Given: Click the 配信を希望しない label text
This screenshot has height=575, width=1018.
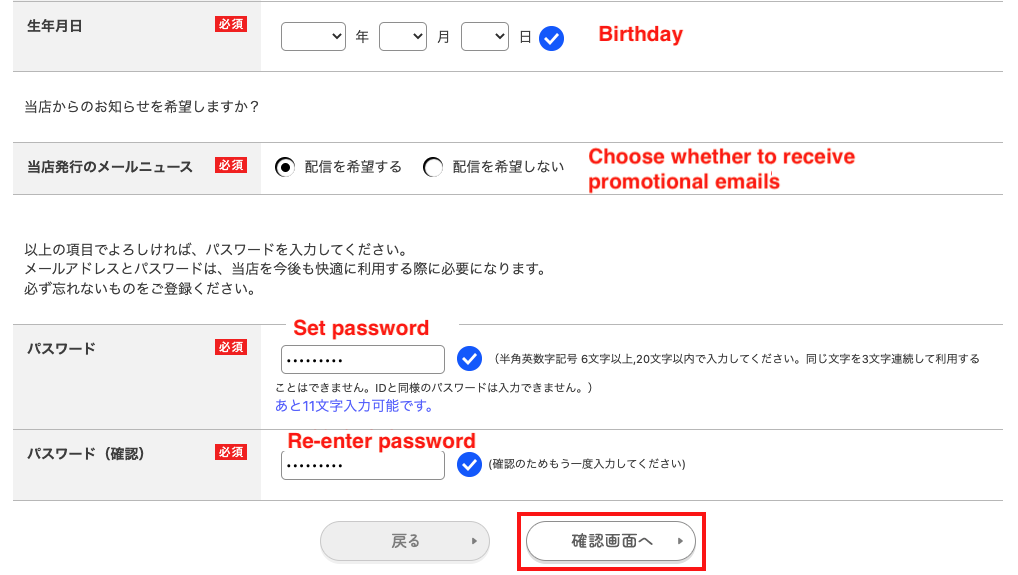Looking at the screenshot, I should [508, 168].
